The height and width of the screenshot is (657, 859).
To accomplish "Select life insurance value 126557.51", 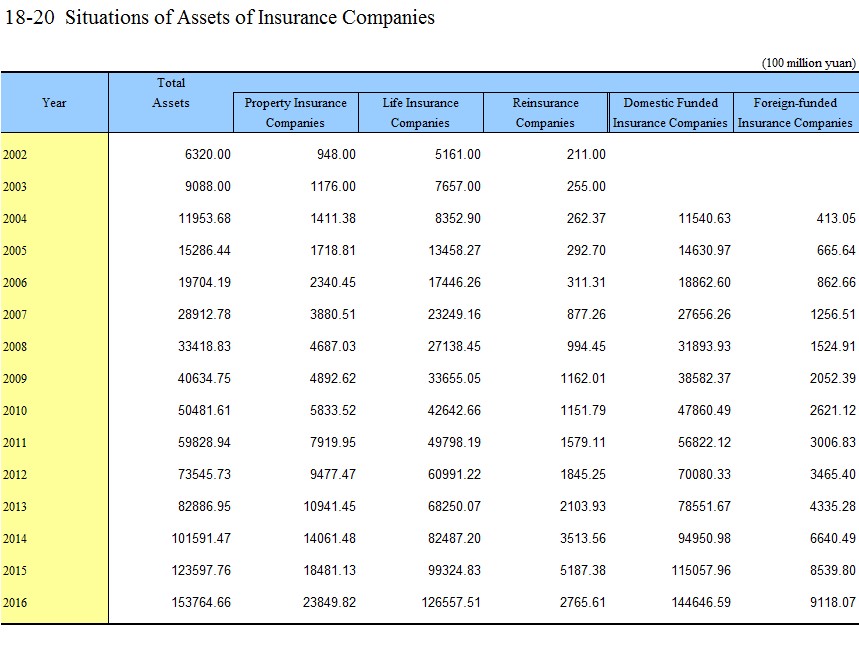I will pyautogui.click(x=447, y=603).
